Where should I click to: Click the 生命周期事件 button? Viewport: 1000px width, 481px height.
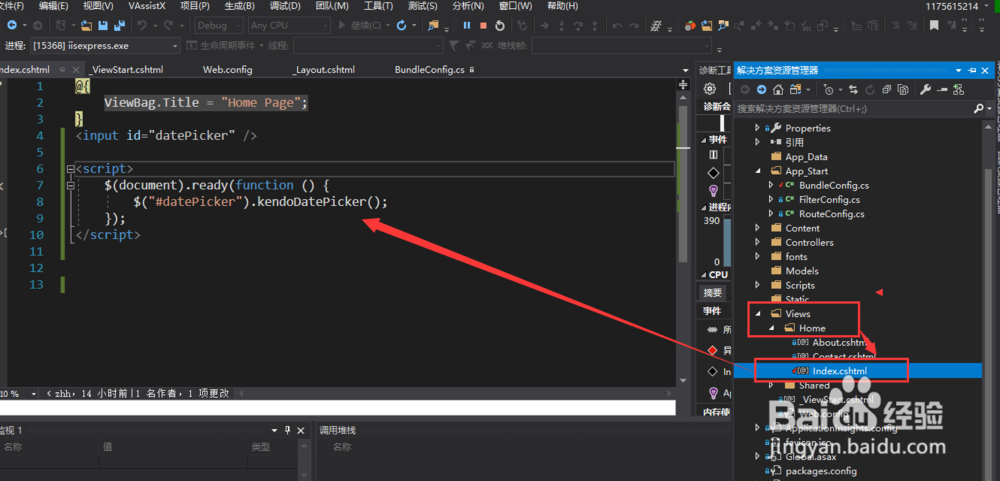(x=223, y=46)
